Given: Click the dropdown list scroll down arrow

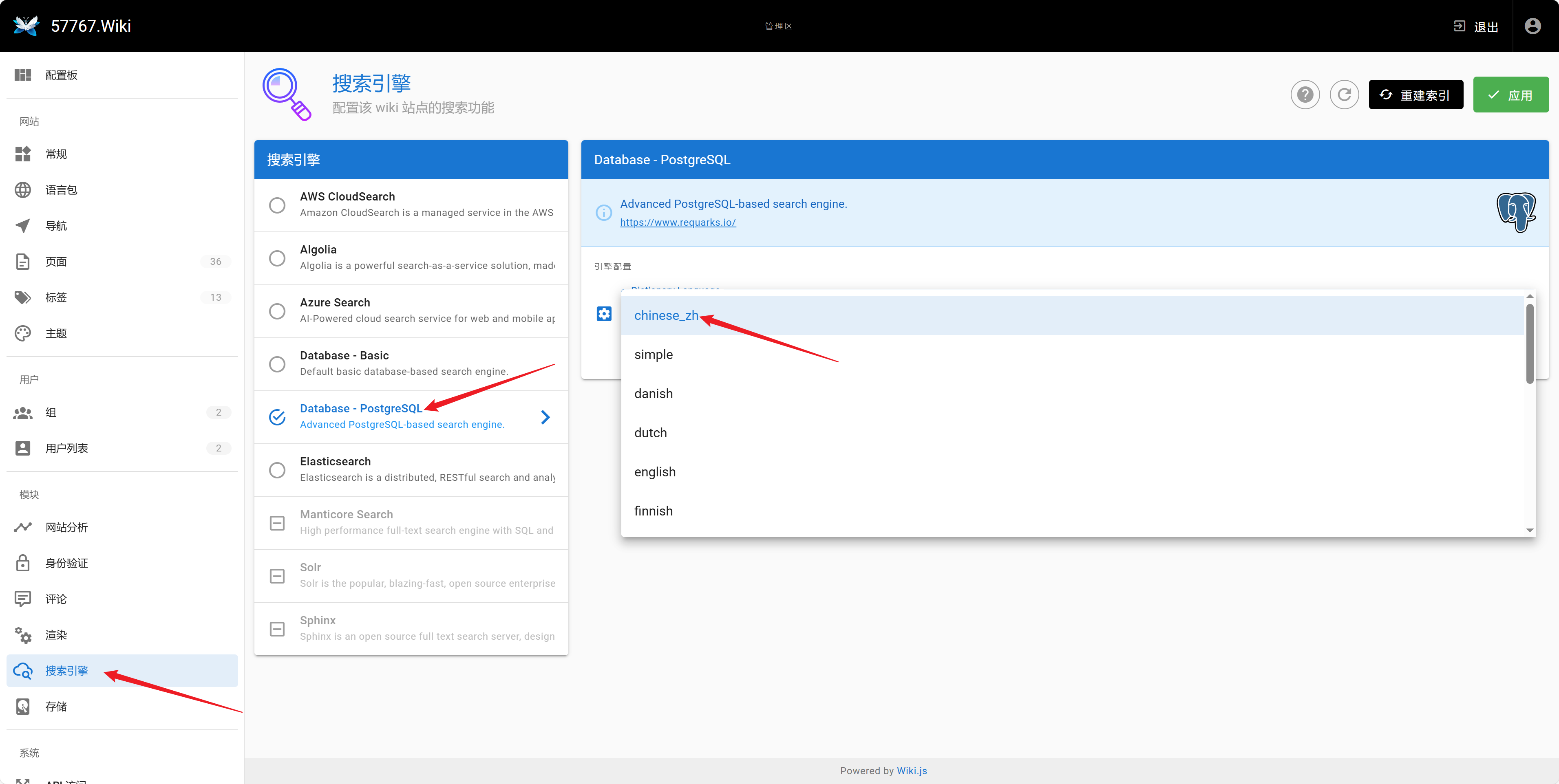Looking at the screenshot, I should tap(1529, 530).
